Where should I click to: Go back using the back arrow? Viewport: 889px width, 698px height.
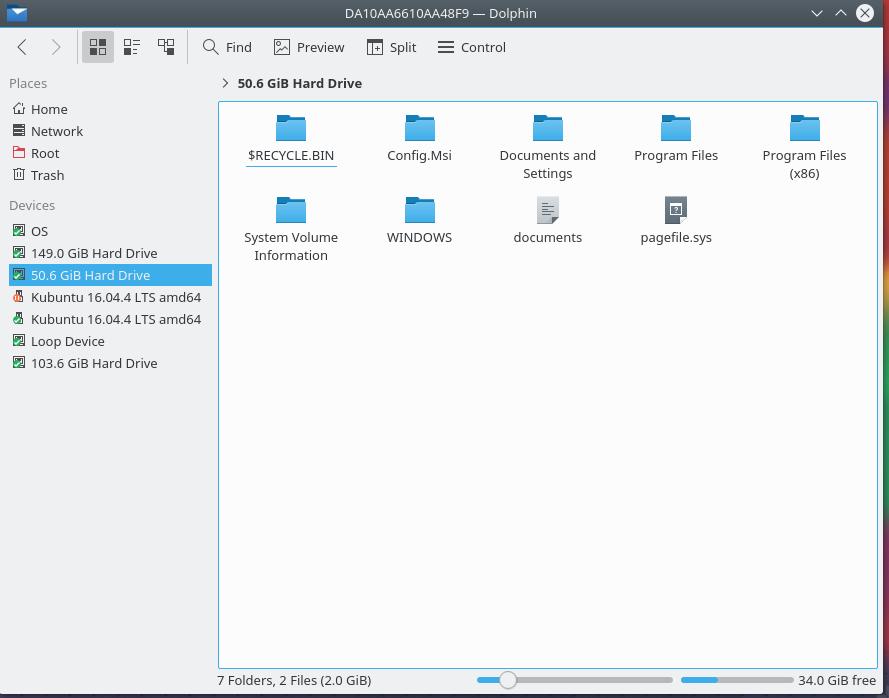click(22, 47)
